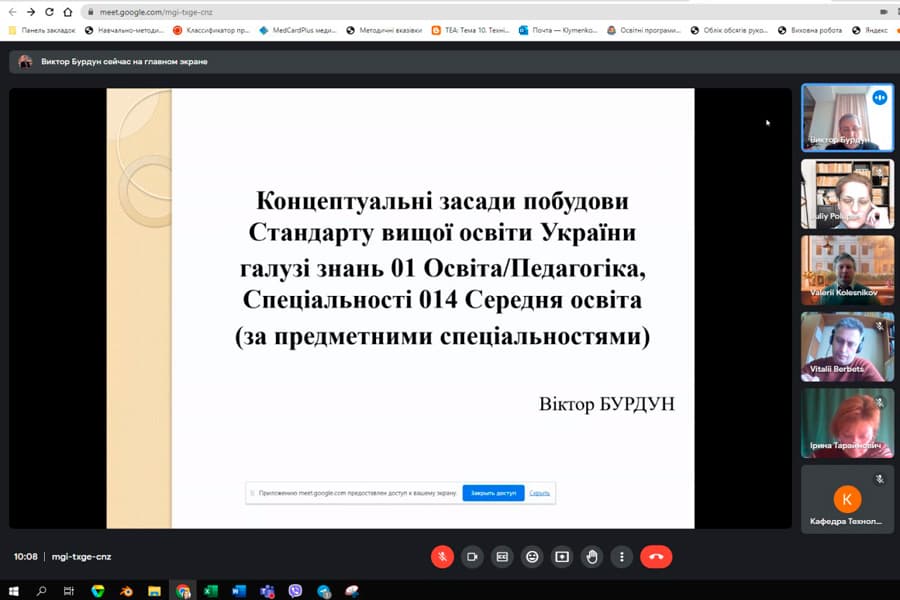Click the 10:08 meeting time

point(25,556)
